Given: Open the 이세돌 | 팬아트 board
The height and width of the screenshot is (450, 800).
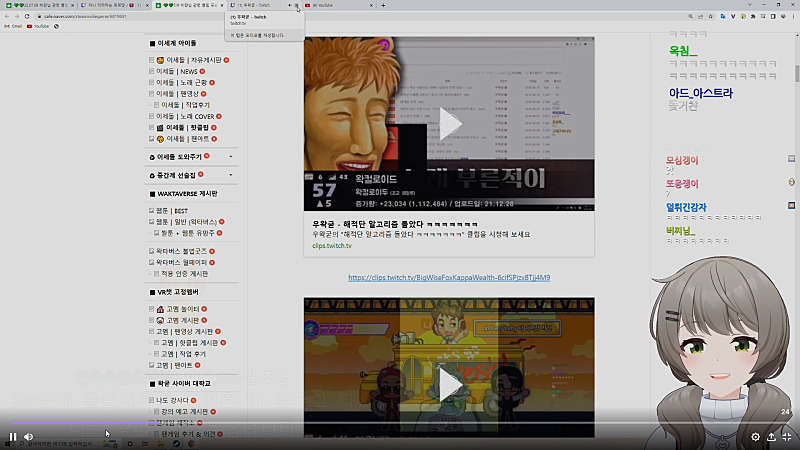Looking at the screenshot, I should tap(188, 139).
